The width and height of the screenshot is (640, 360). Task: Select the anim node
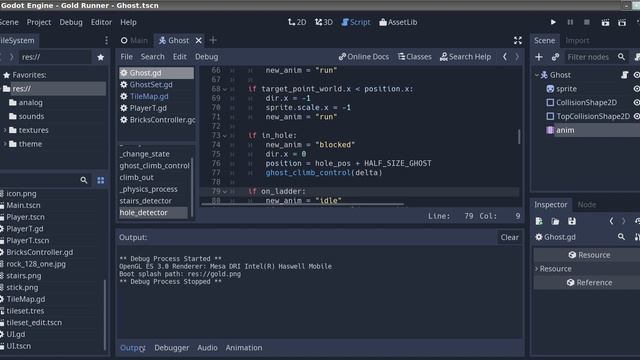(x=565, y=130)
